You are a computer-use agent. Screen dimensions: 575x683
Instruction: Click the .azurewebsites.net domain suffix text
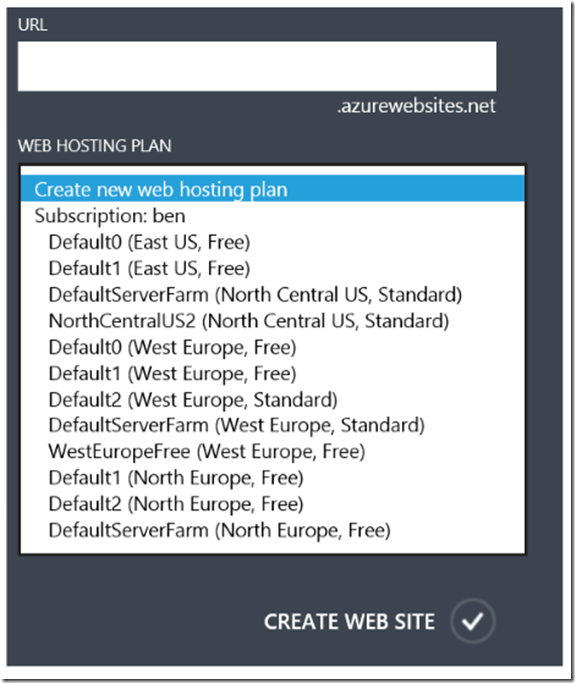[416, 106]
